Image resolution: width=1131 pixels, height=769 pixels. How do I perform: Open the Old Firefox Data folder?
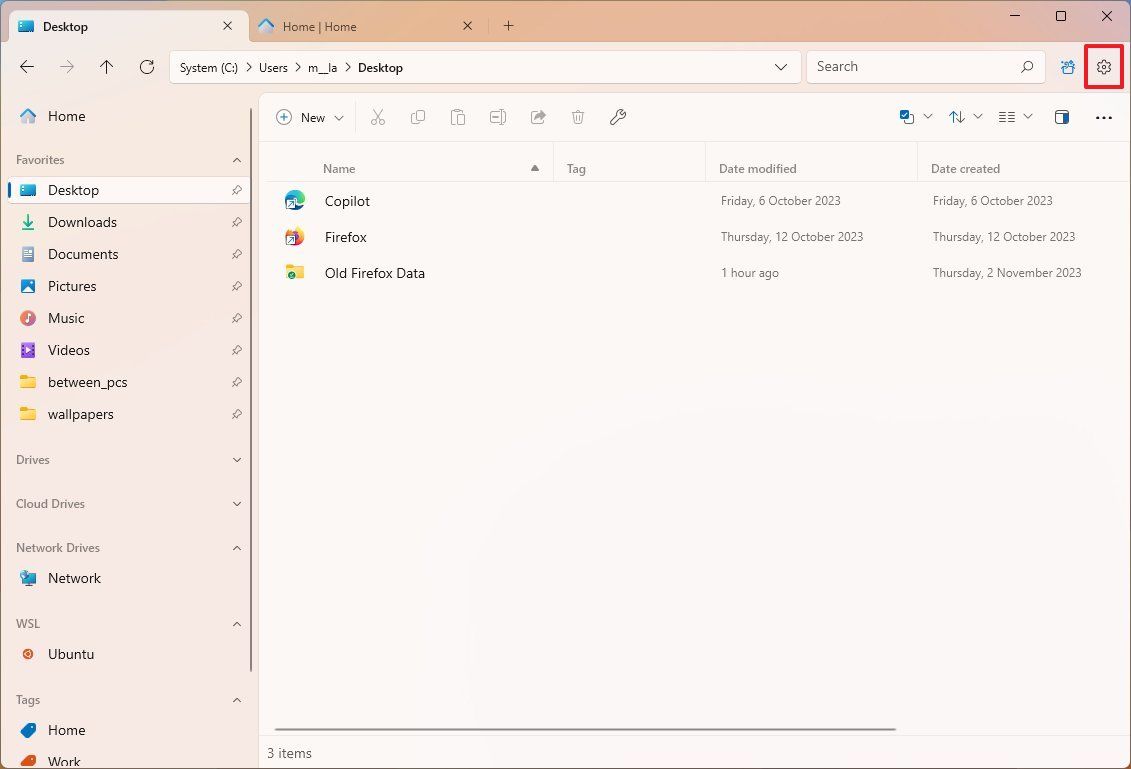click(374, 273)
